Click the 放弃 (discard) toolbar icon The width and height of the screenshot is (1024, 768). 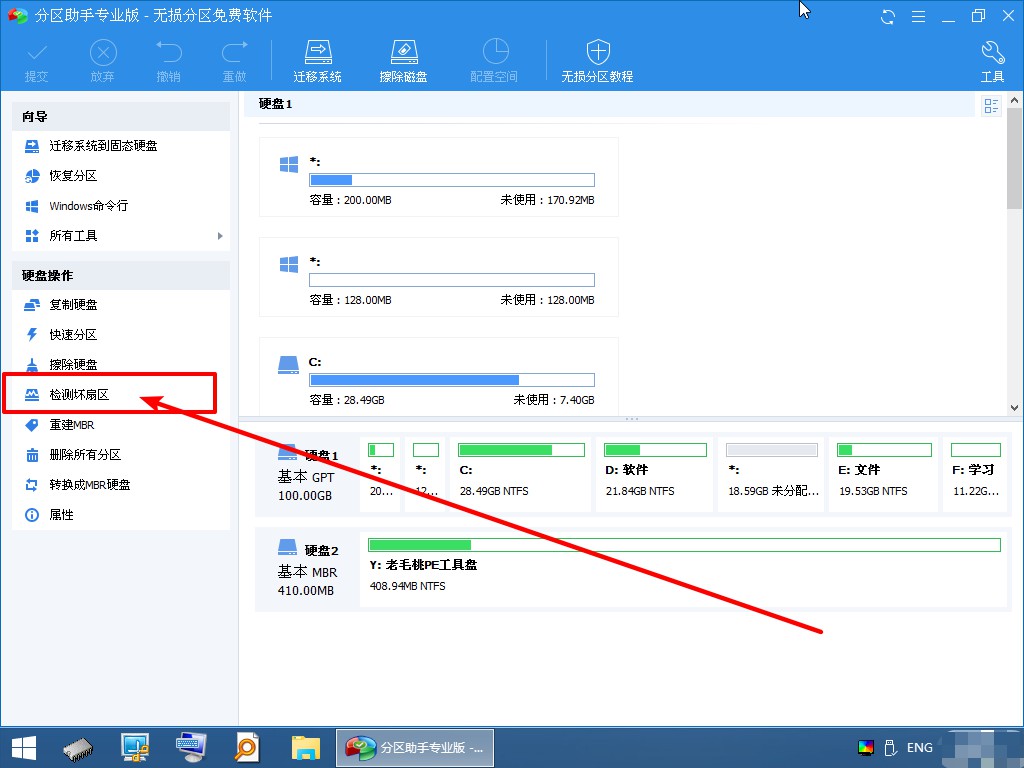coord(103,61)
